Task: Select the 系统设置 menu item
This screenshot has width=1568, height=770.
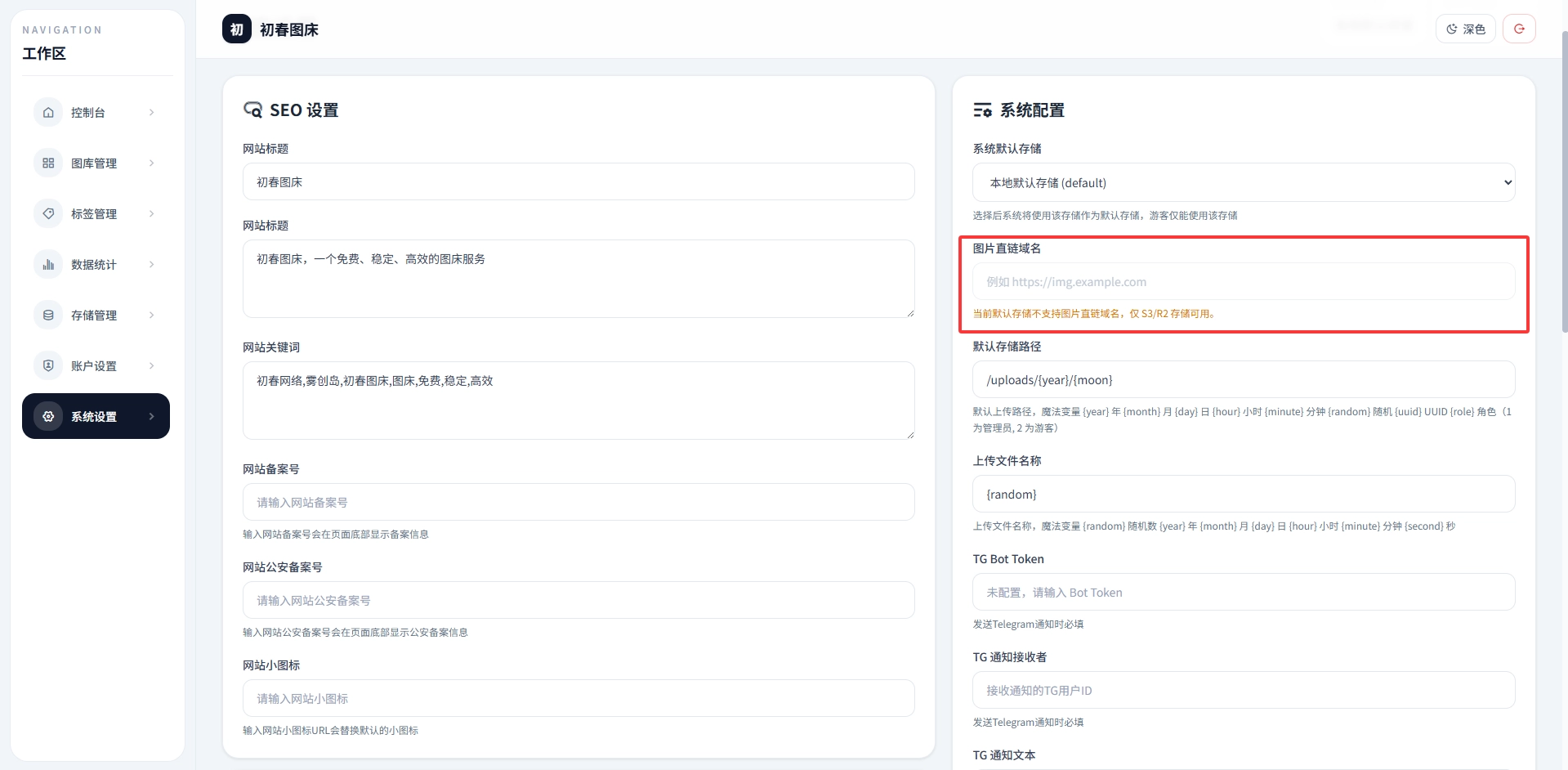Action: (96, 416)
